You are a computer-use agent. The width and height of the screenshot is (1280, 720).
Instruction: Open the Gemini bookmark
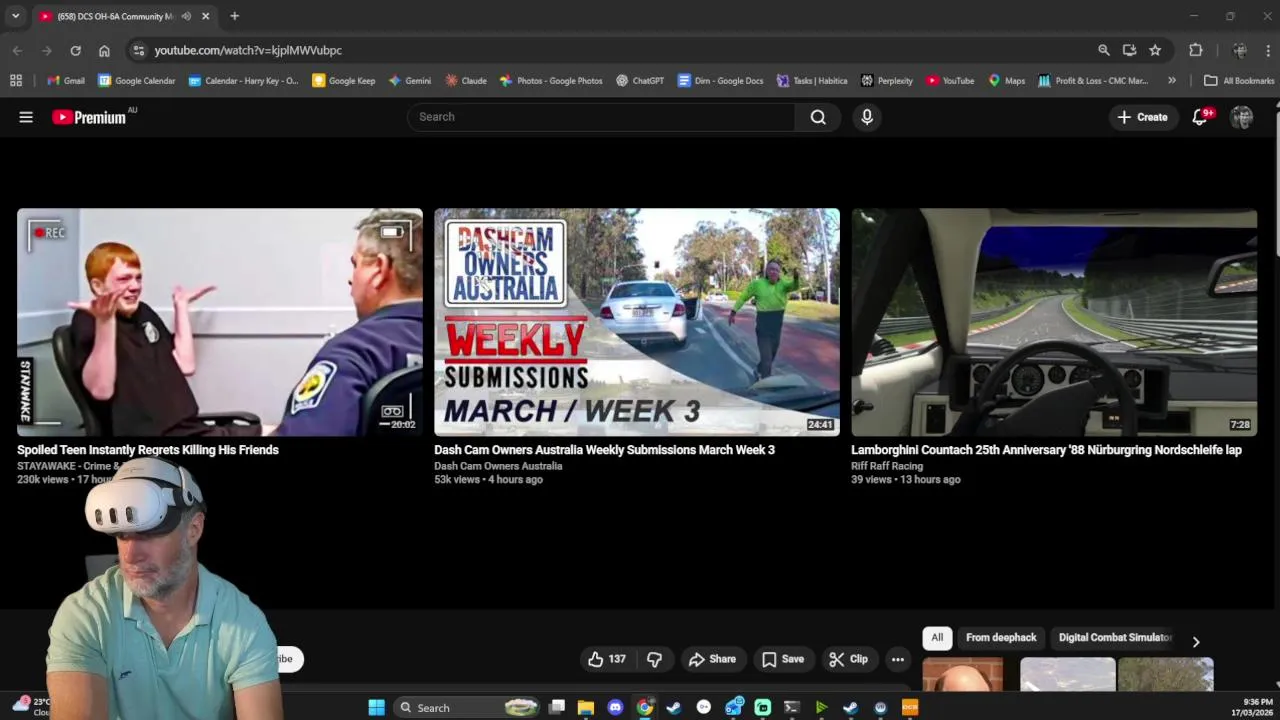click(x=410, y=80)
